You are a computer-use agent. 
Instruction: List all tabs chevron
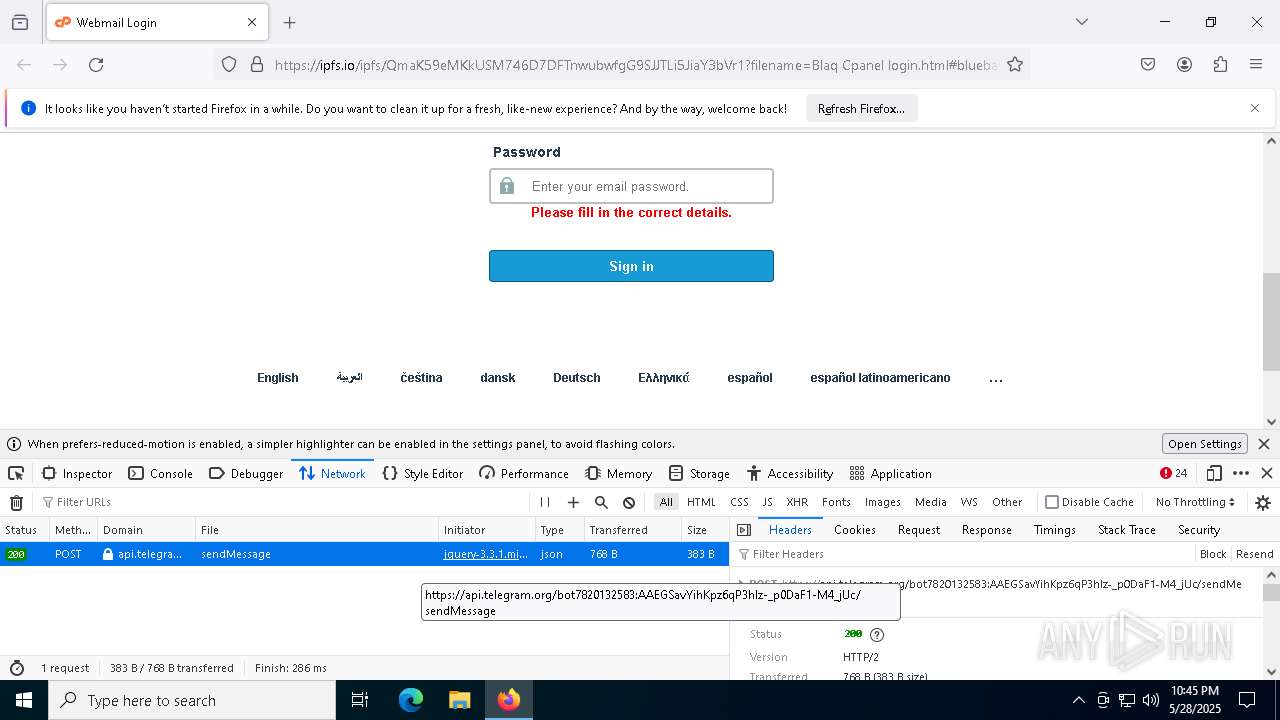tap(1081, 22)
